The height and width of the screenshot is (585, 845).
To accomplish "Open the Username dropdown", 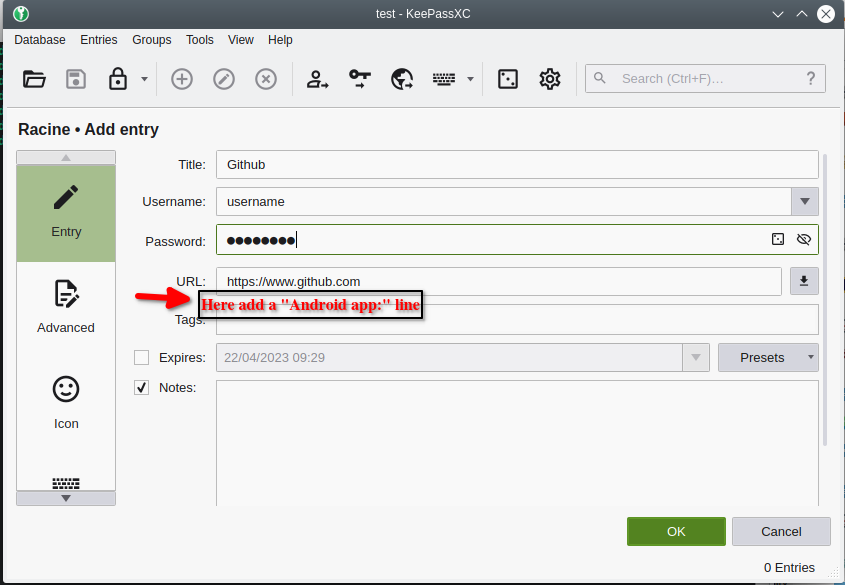I will 804,201.
